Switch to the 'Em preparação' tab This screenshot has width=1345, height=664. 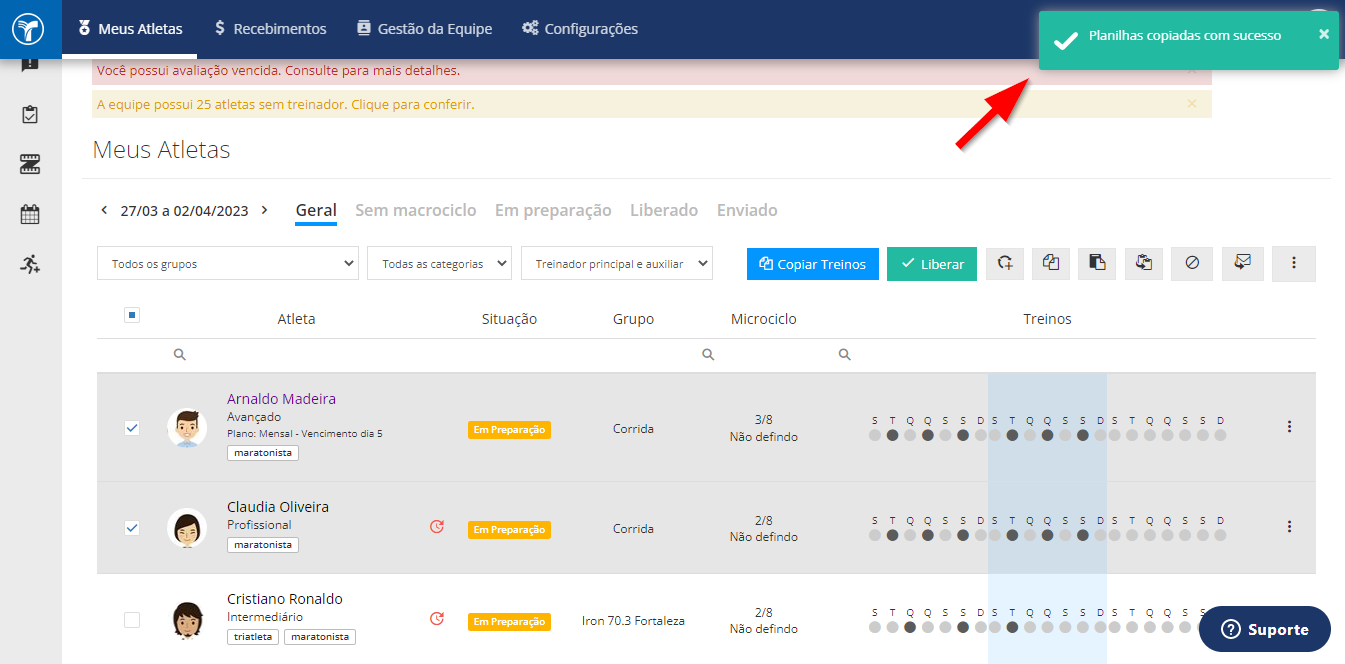coord(553,210)
